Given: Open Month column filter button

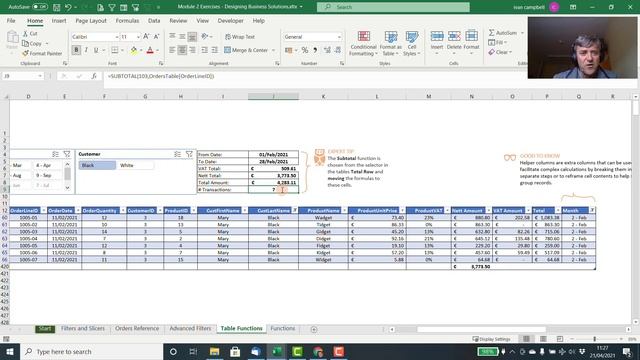Looking at the screenshot, I should 592,210.
